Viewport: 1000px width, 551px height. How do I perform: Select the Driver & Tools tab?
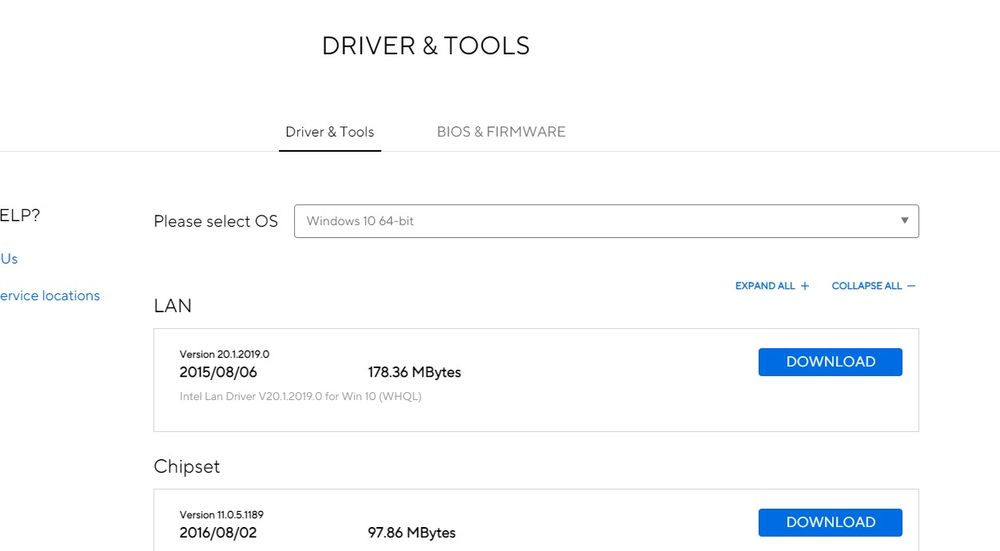click(x=329, y=132)
